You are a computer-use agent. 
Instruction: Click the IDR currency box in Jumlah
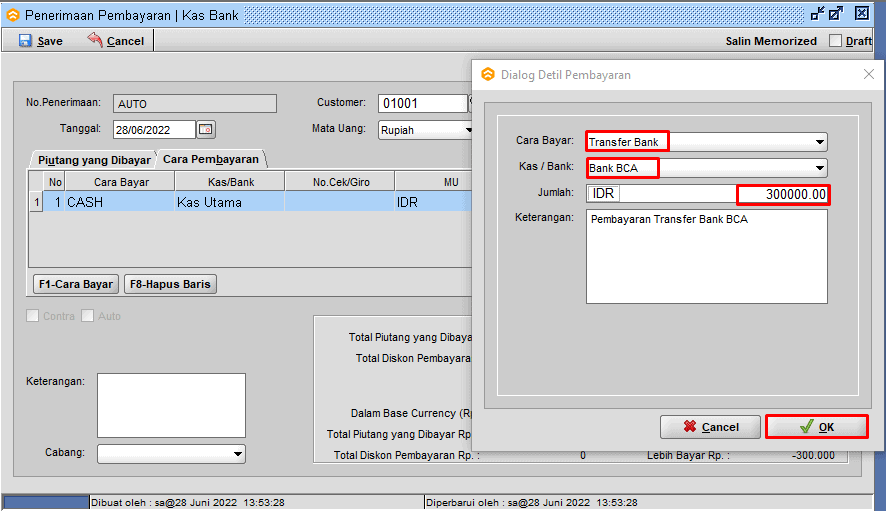click(603, 194)
